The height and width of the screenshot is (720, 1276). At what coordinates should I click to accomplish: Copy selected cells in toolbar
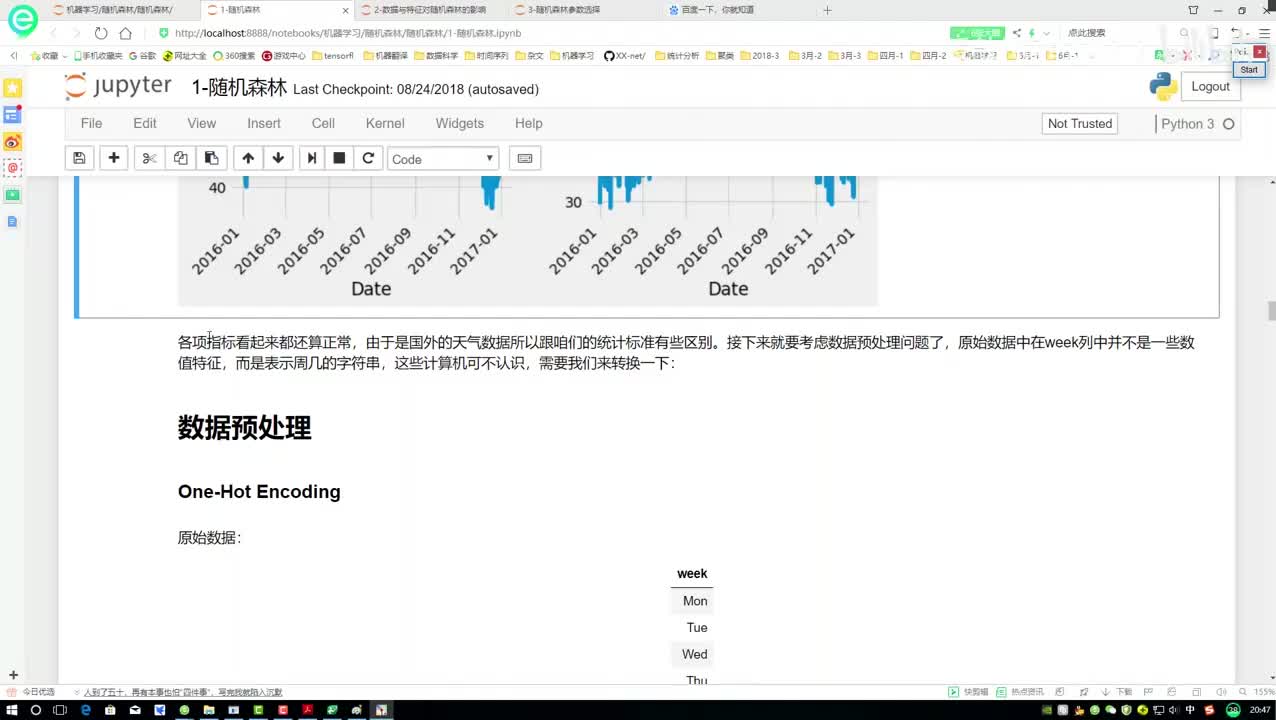180,158
